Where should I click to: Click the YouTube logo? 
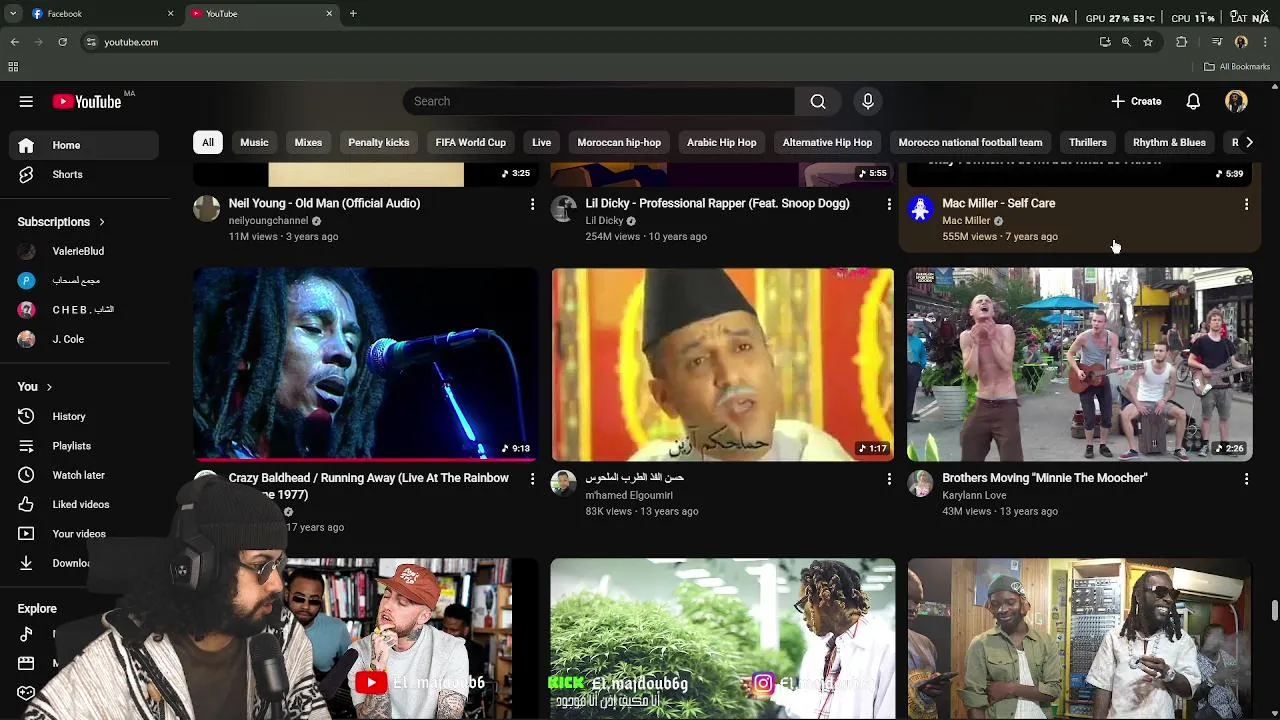point(88,101)
